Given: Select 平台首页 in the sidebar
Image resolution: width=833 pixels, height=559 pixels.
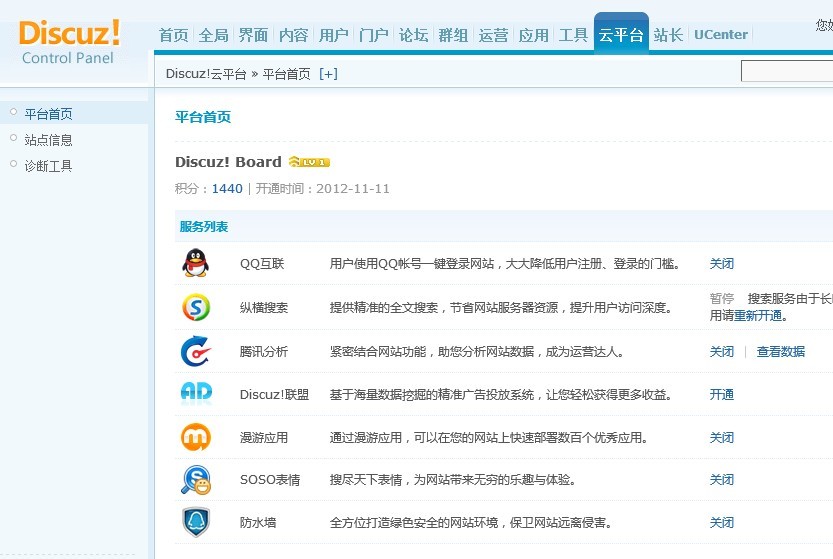Looking at the screenshot, I should [x=48, y=114].
